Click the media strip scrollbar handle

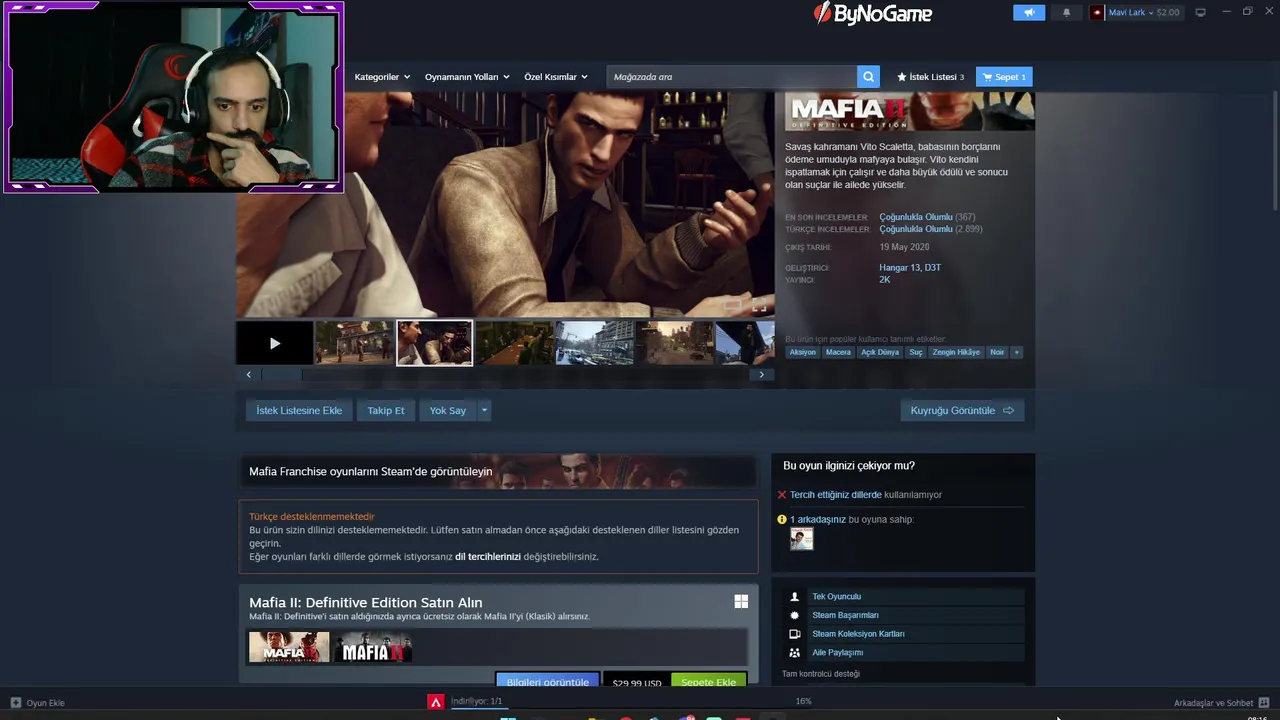point(281,374)
